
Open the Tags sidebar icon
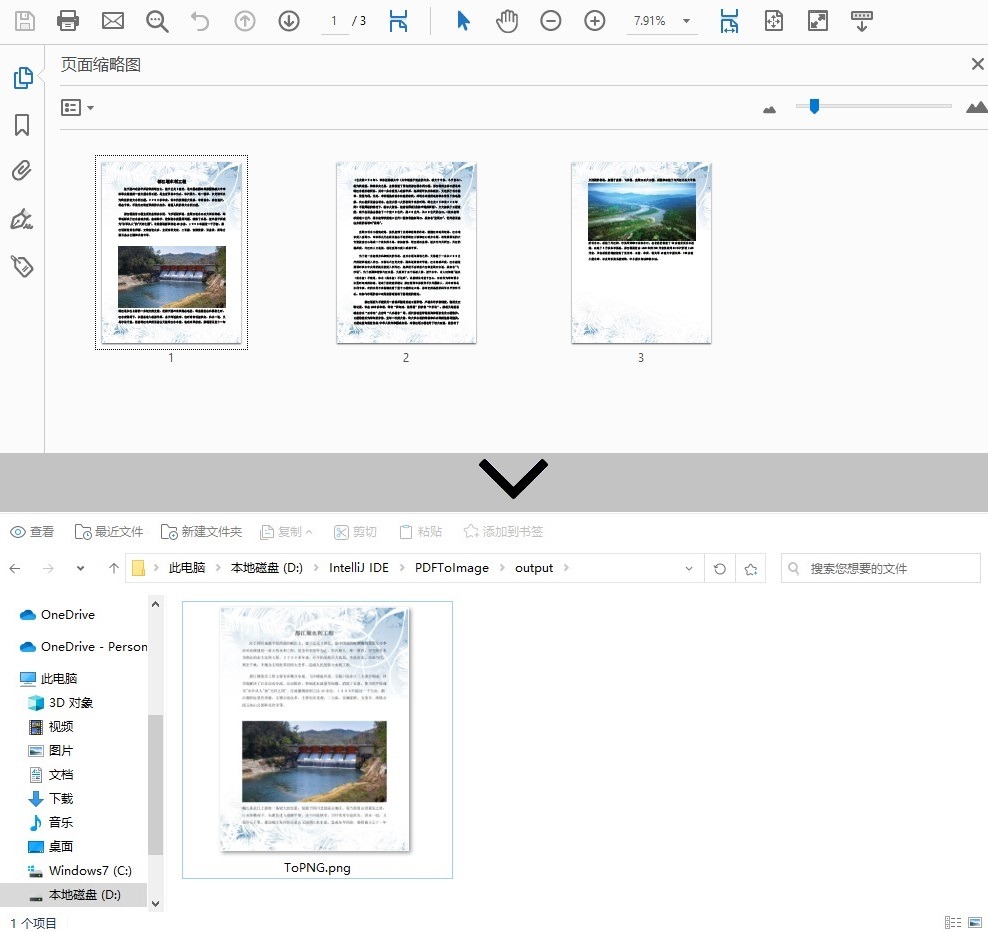tap(22, 266)
